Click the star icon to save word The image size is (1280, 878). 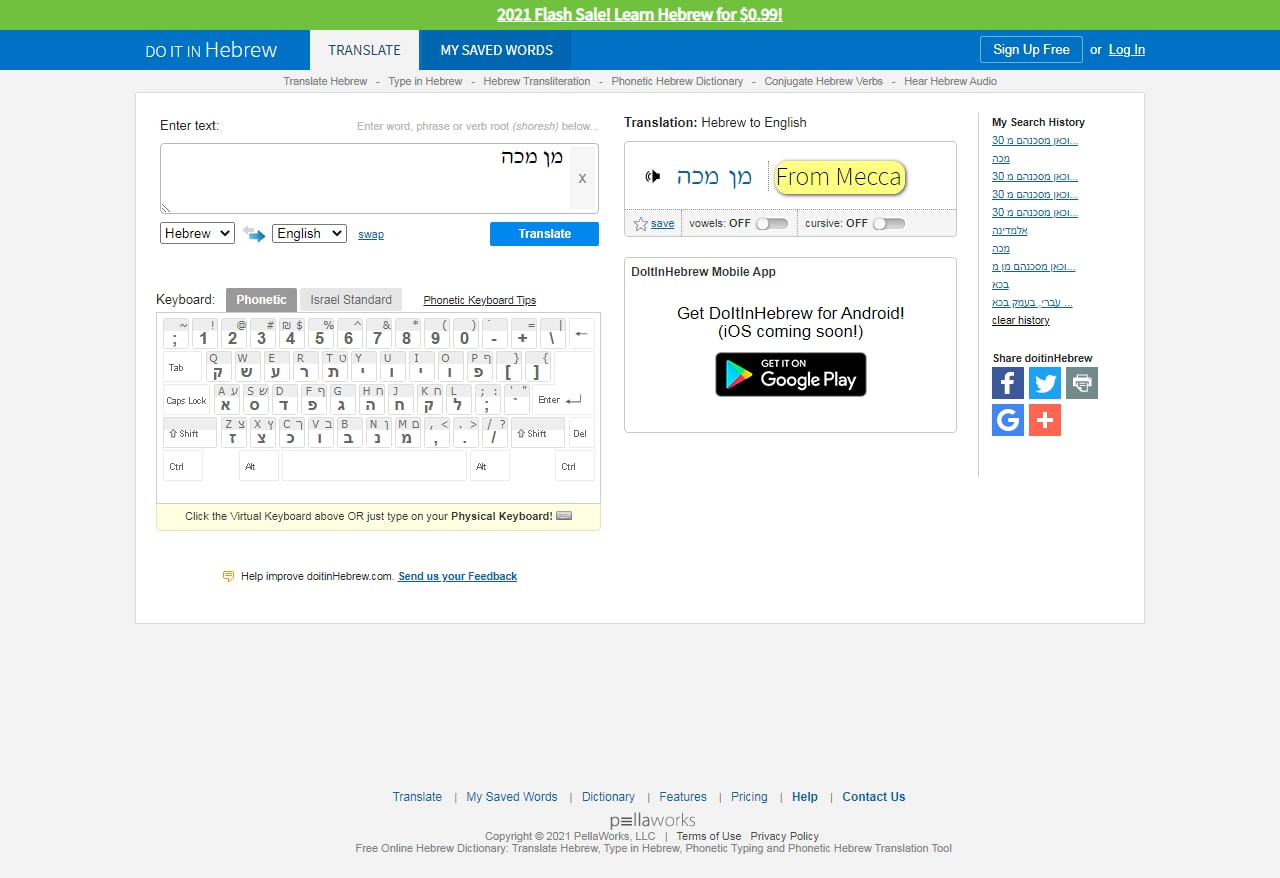641,224
